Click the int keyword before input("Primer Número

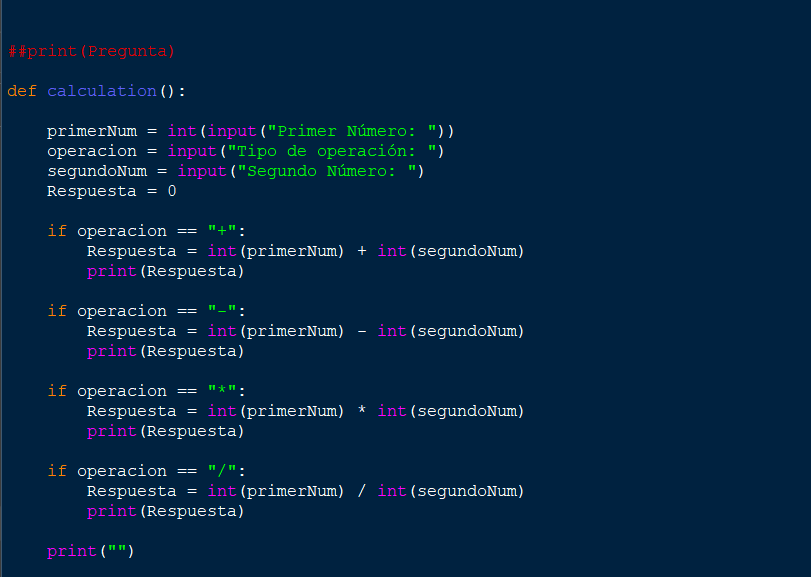coord(181,131)
